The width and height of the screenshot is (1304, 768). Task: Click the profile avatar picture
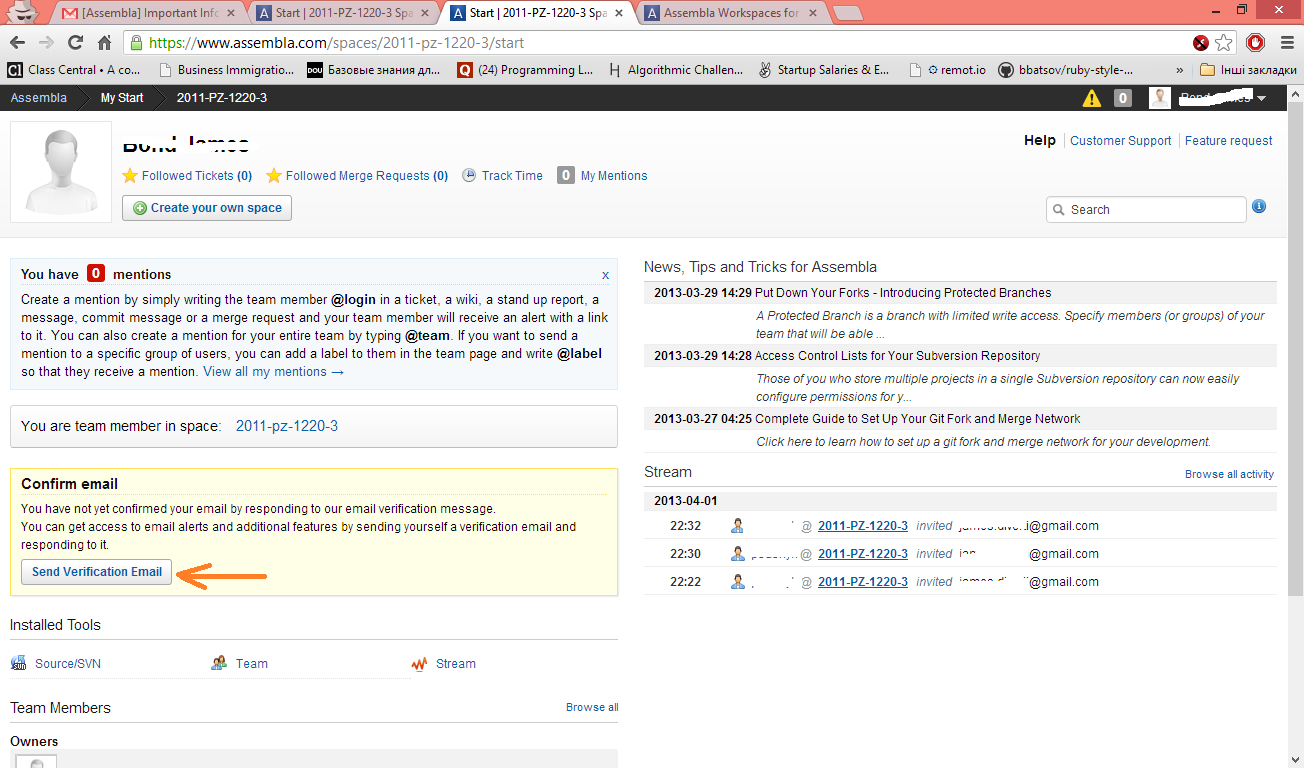(x=61, y=172)
